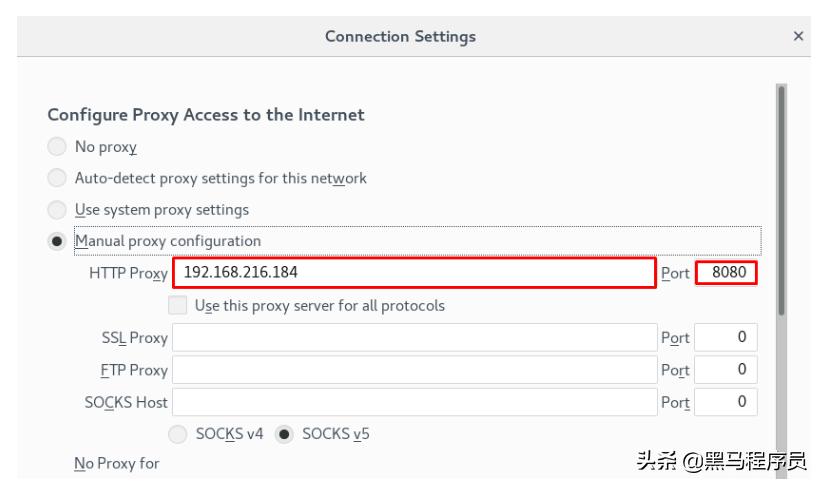Select the SOCKS v5 radio button
Screen dimensions: 821x485
click(x=284, y=435)
